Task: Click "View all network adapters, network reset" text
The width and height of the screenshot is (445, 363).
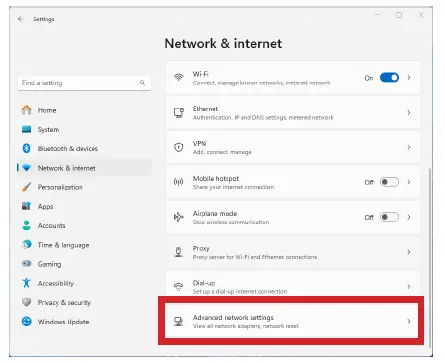Action: click(246, 326)
